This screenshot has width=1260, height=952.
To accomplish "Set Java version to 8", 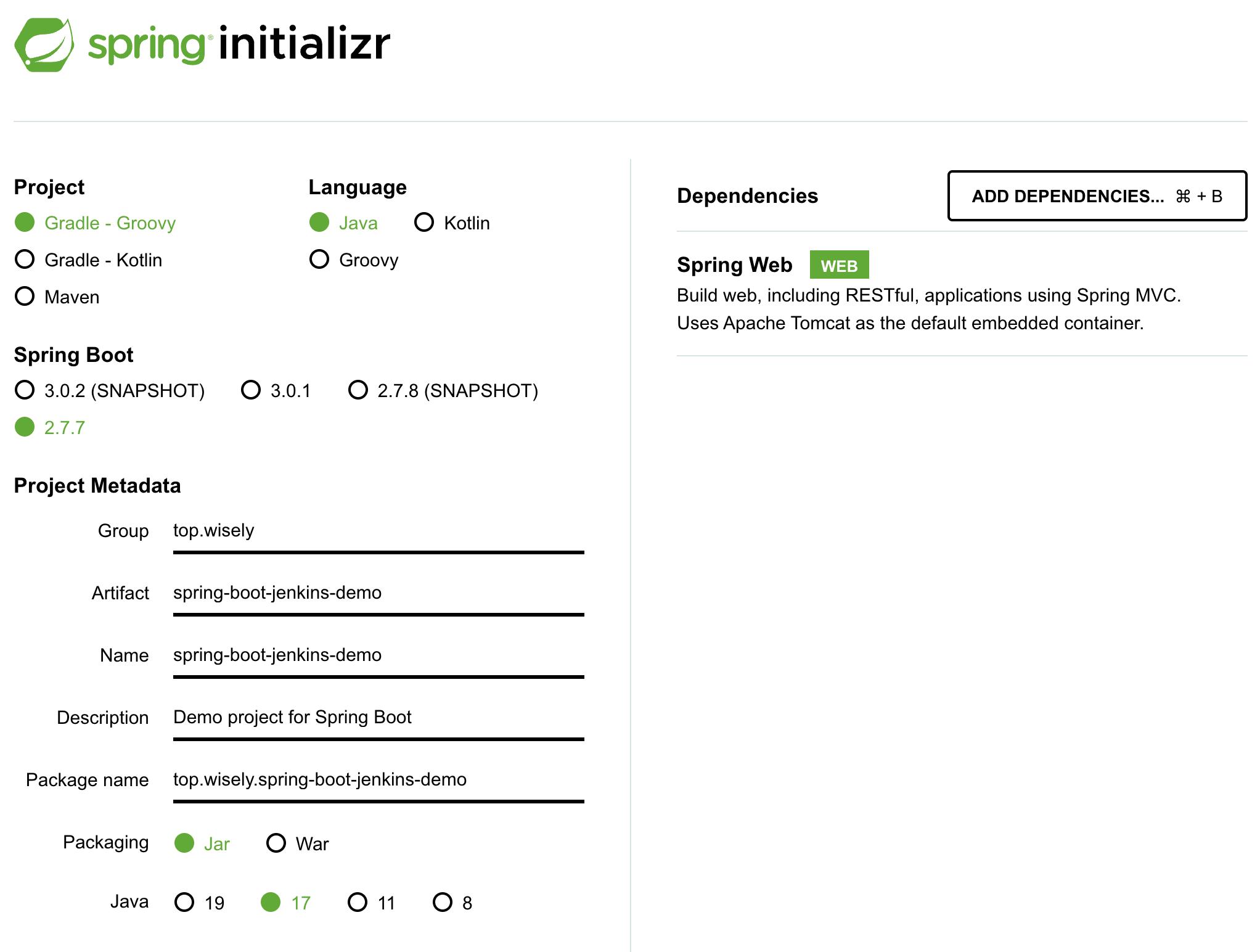I will tap(443, 903).
